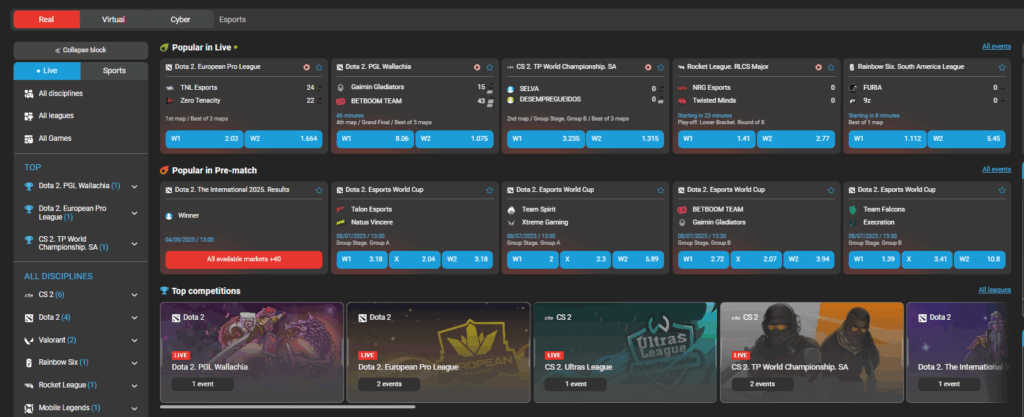
Task: Select CS 2 discipline in sidebar
Action: 81,295
